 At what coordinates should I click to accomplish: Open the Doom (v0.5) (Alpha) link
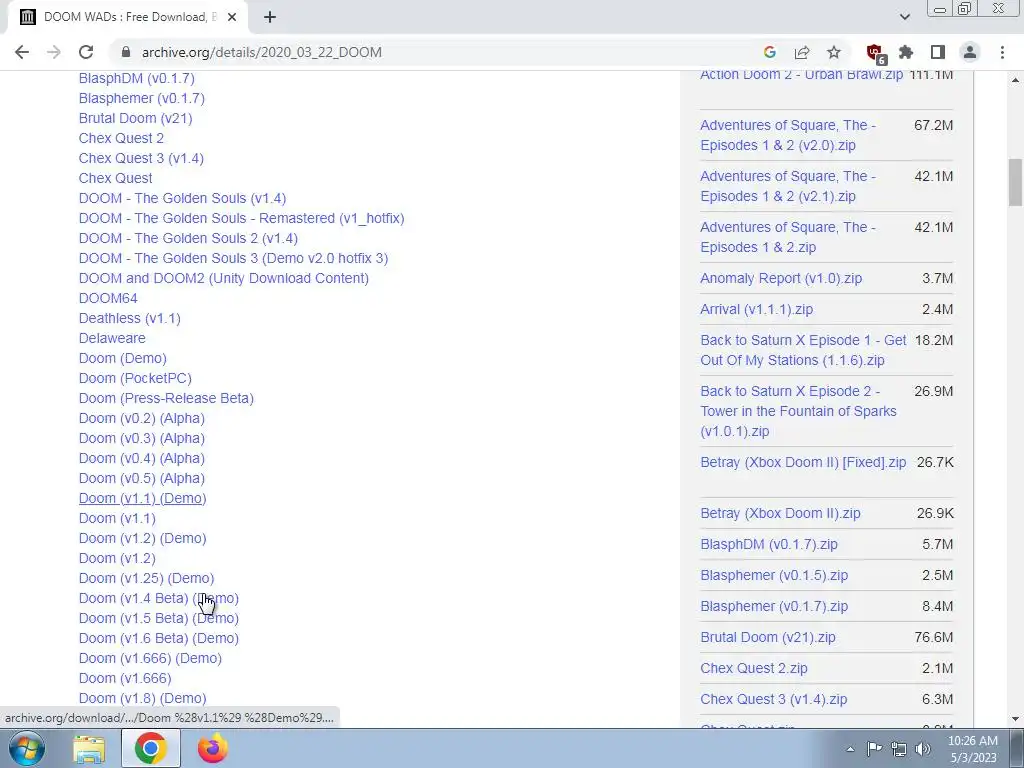click(142, 478)
